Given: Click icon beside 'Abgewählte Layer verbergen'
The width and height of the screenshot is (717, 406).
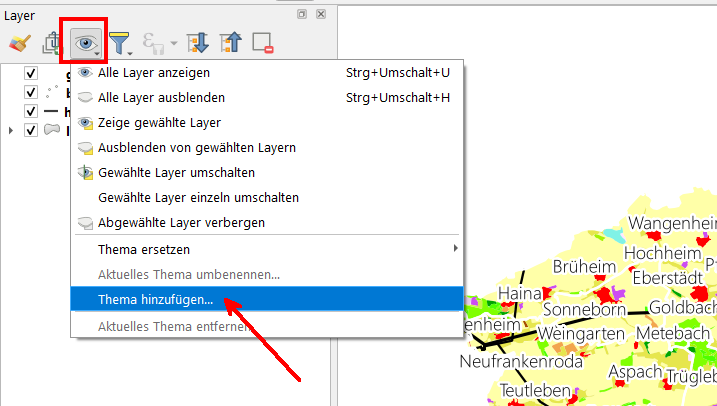Looking at the screenshot, I should point(85,223).
